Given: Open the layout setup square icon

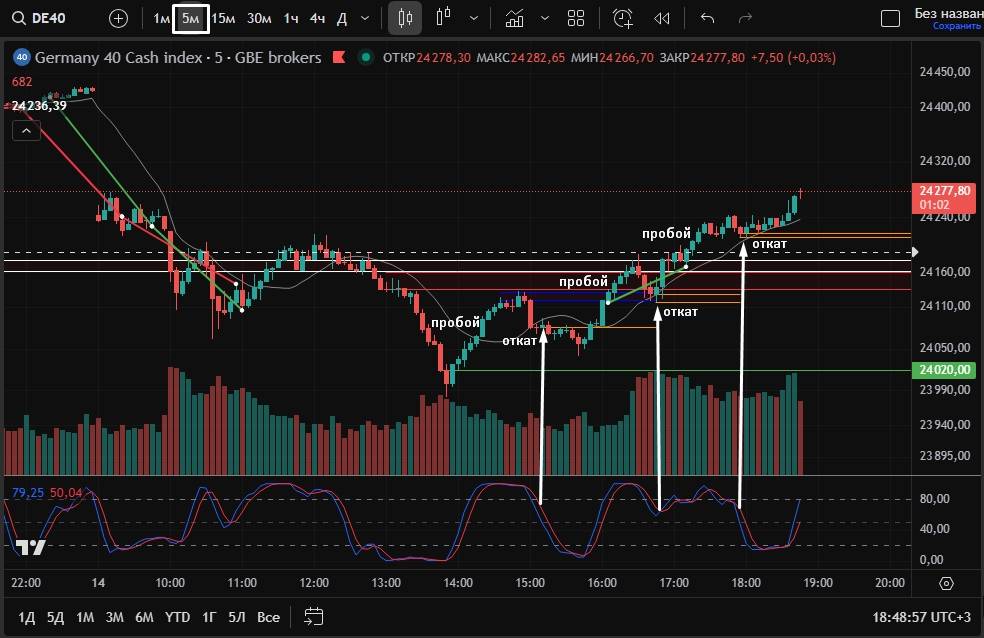Looking at the screenshot, I should [890, 18].
